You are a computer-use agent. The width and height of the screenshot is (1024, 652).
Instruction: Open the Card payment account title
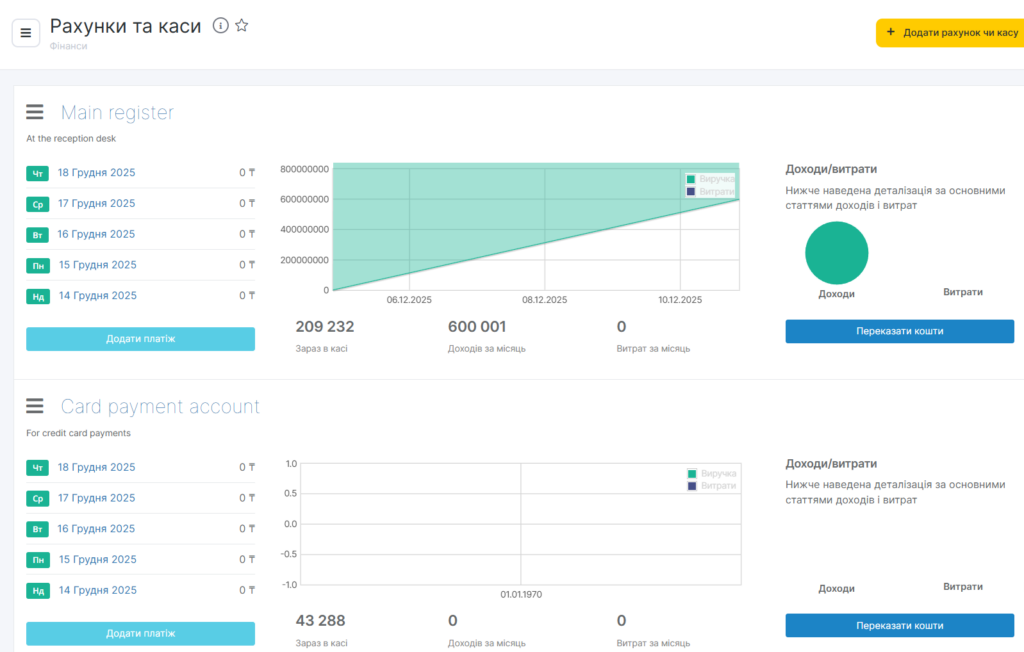pos(160,407)
